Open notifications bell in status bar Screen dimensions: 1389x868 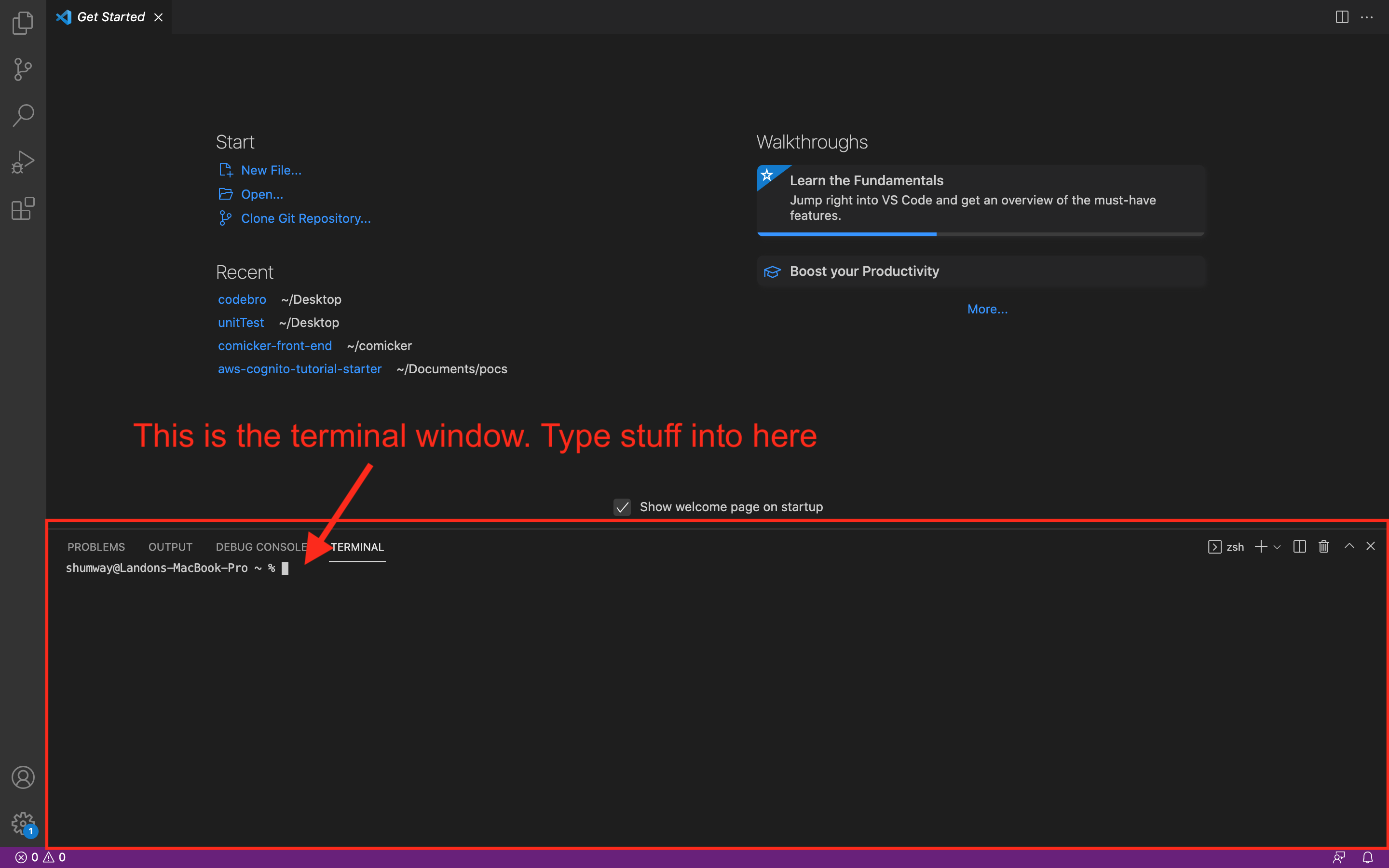pyautogui.click(x=1368, y=857)
